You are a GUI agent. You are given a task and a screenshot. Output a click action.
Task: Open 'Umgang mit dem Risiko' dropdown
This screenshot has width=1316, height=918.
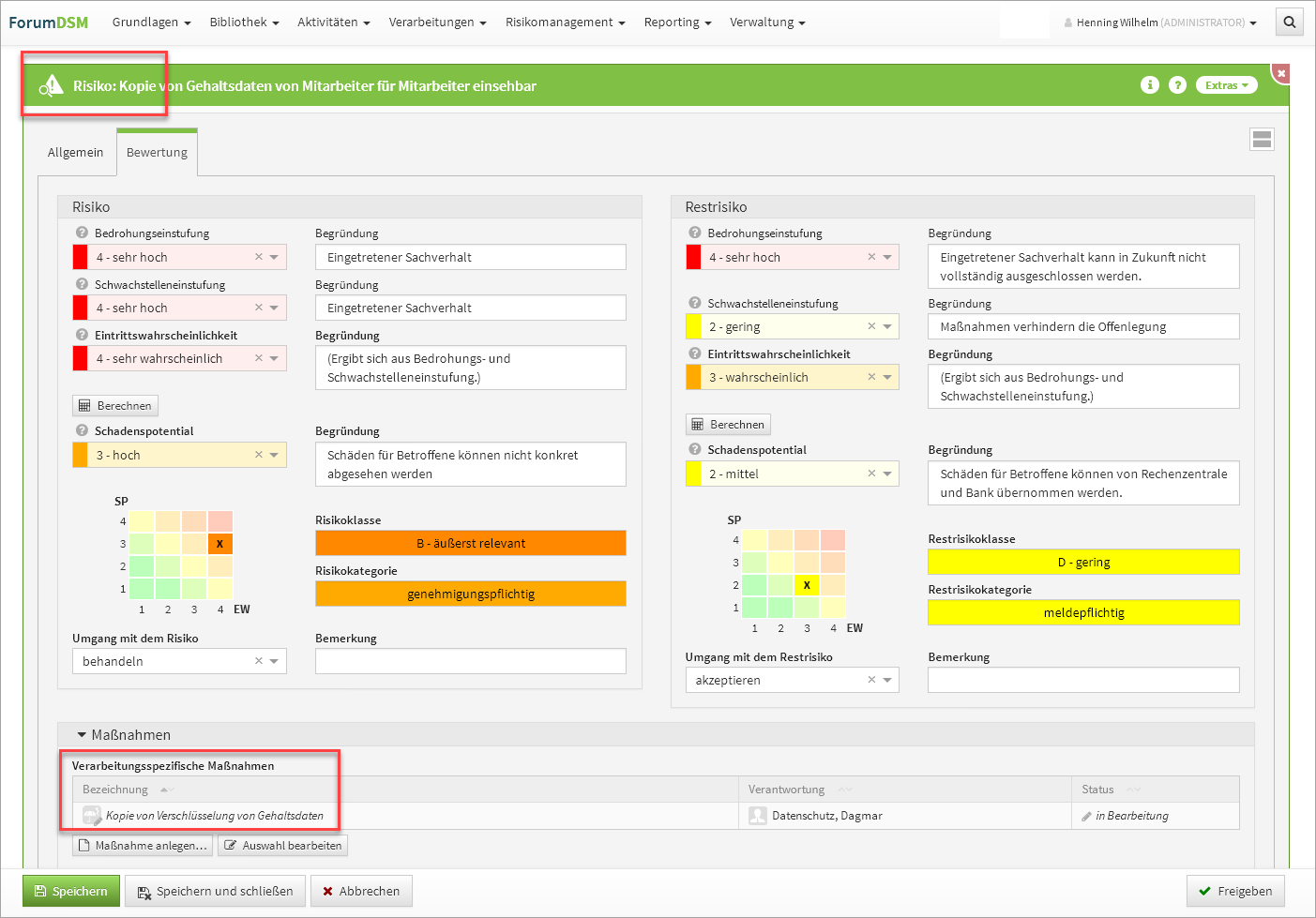pos(274,661)
